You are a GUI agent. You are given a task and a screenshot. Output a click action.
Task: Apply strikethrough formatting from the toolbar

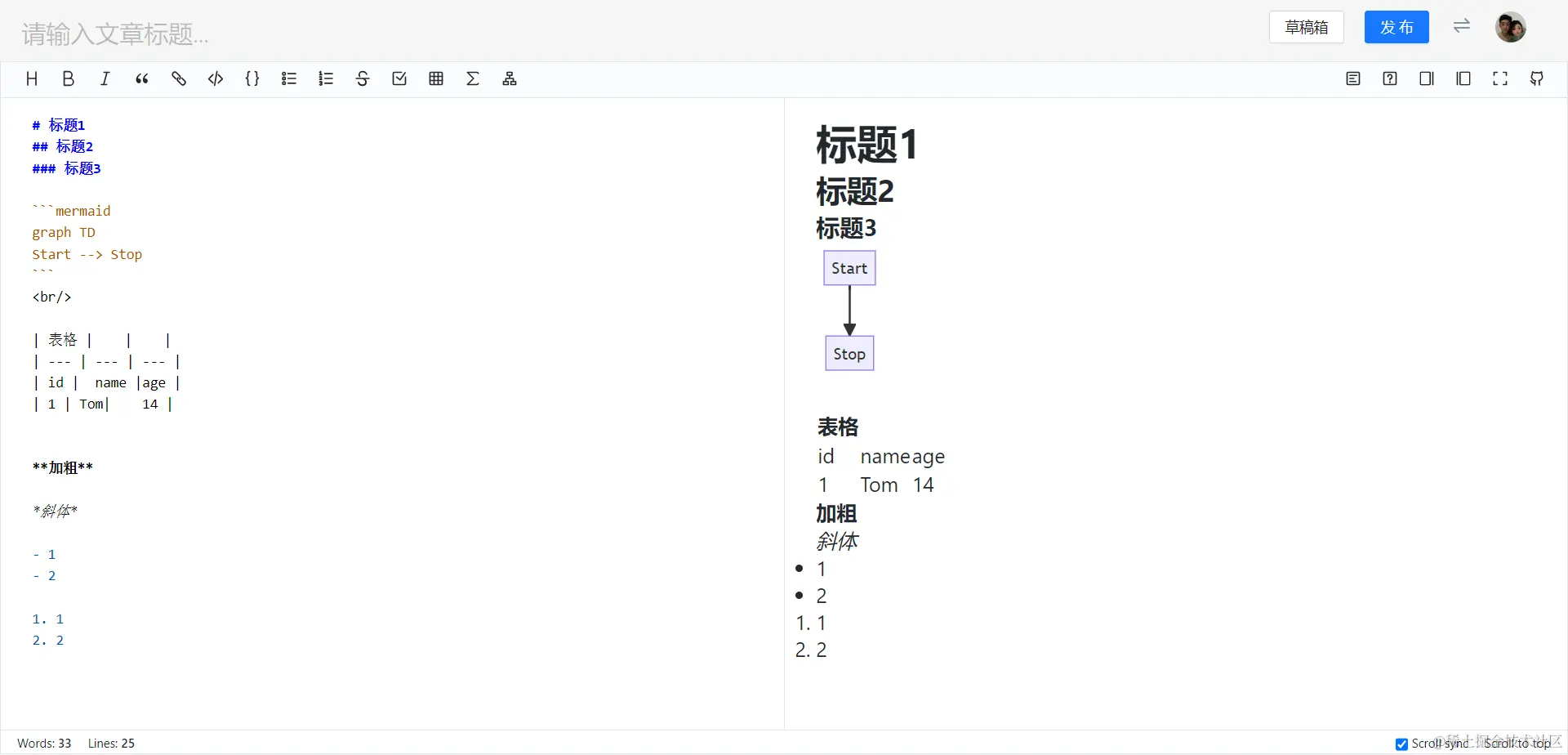pyautogui.click(x=363, y=78)
